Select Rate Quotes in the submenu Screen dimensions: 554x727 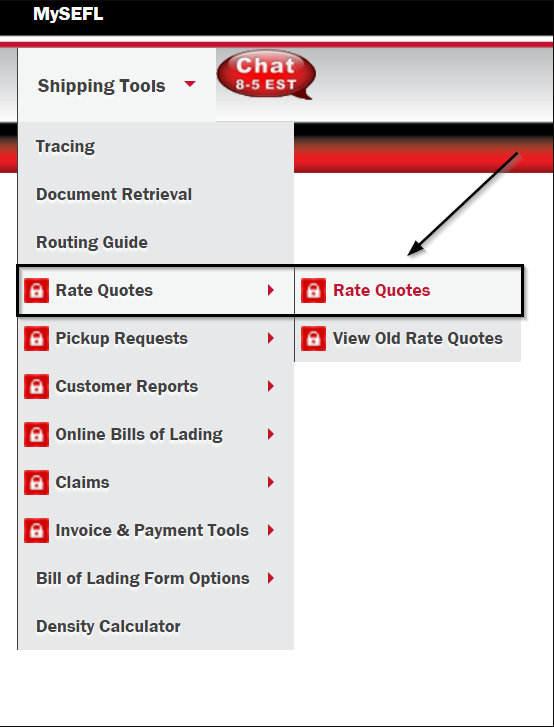click(382, 291)
